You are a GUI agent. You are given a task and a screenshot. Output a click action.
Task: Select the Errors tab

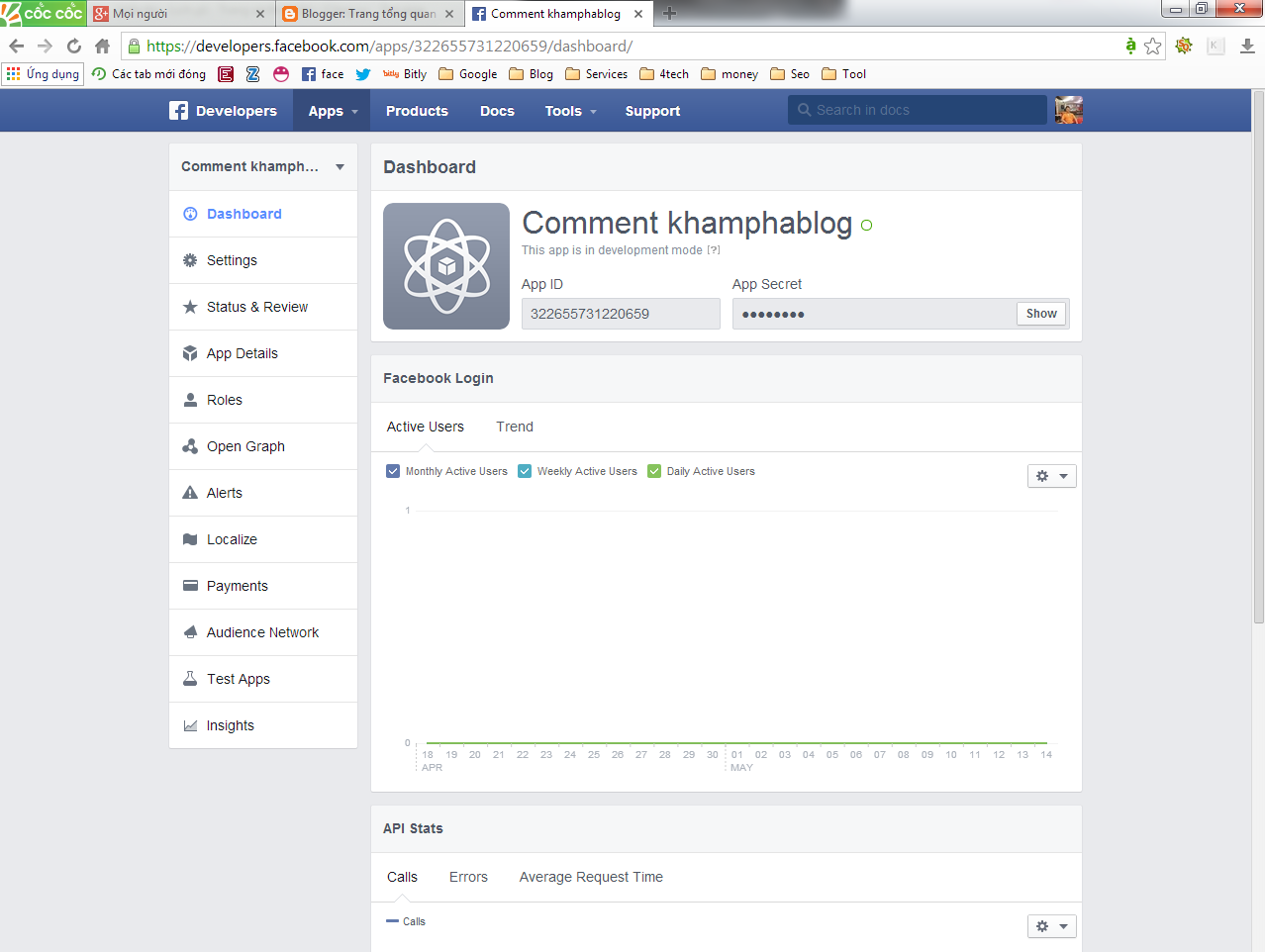coord(468,877)
